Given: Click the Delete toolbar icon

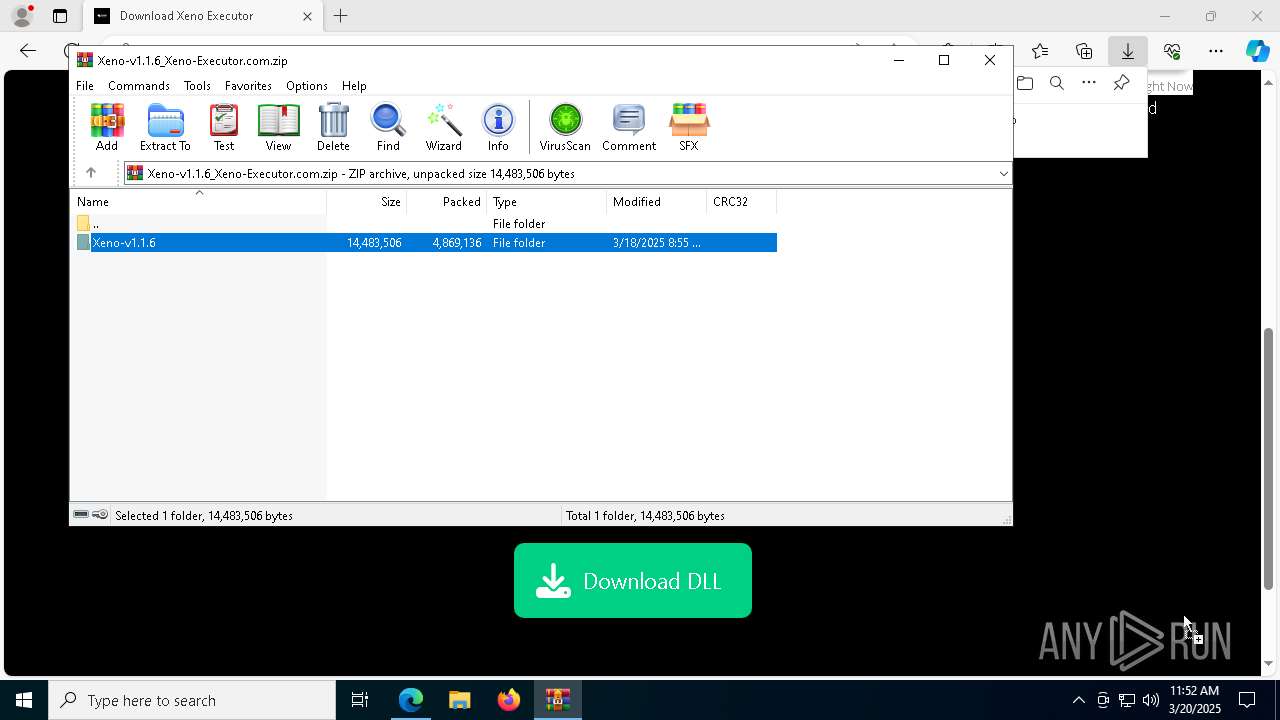Looking at the screenshot, I should click(333, 127).
